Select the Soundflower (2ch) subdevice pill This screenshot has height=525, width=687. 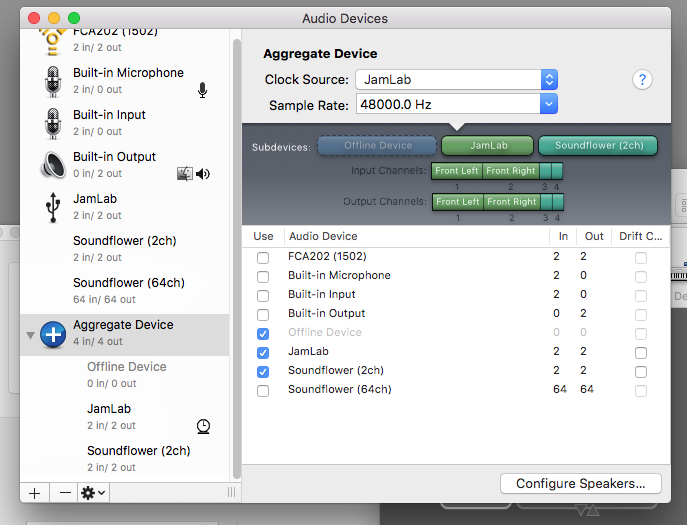[598, 145]
